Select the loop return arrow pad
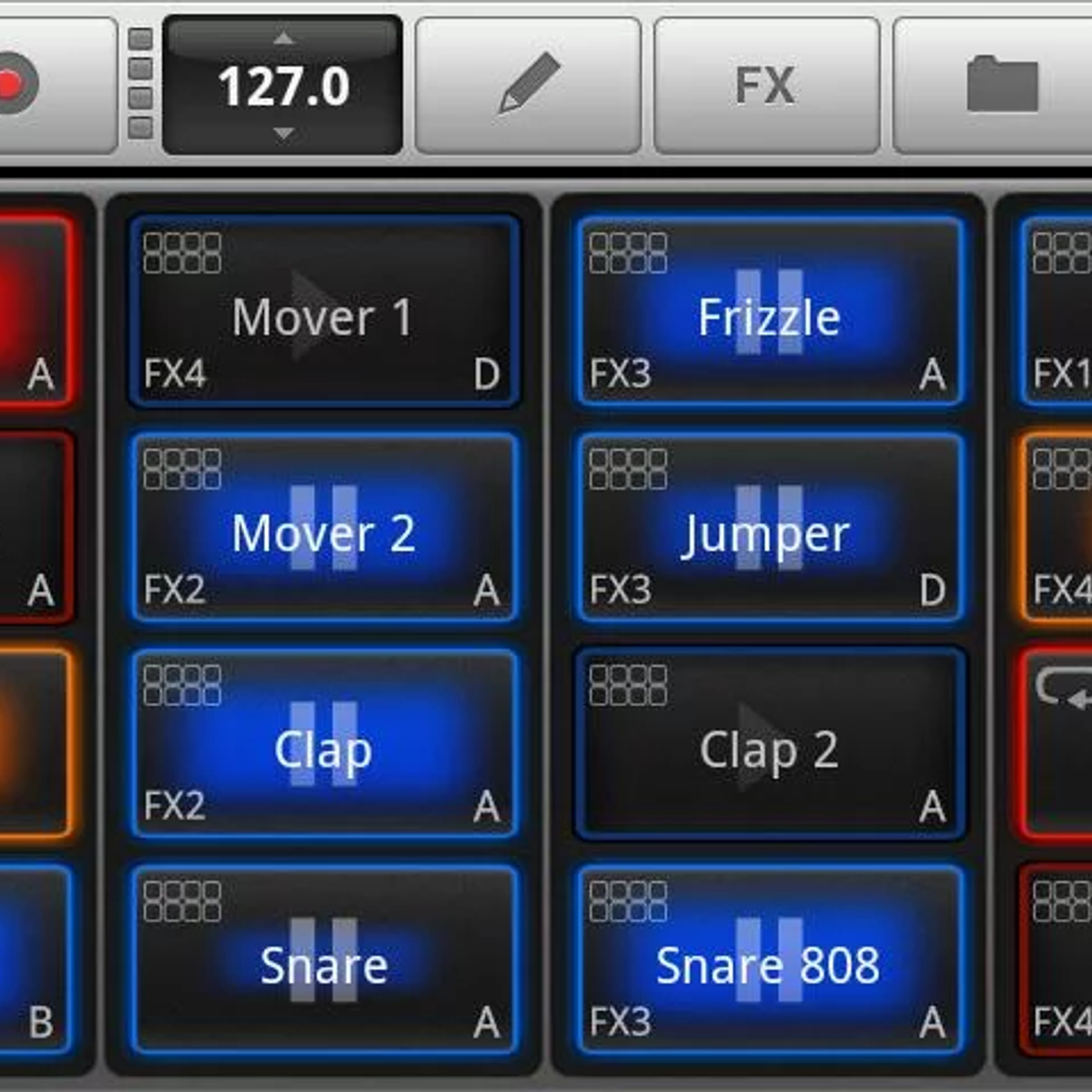 tap(1056, 743)
